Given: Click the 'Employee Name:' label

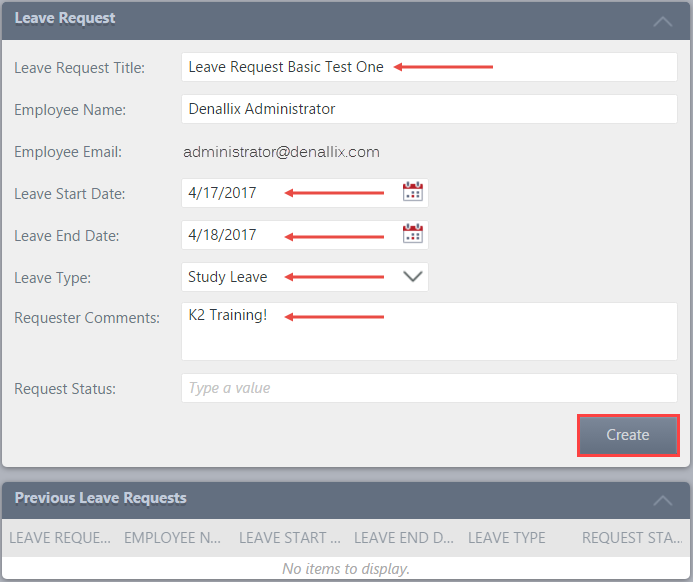Looking at the screenshot, I should click(x=70, y=110).
